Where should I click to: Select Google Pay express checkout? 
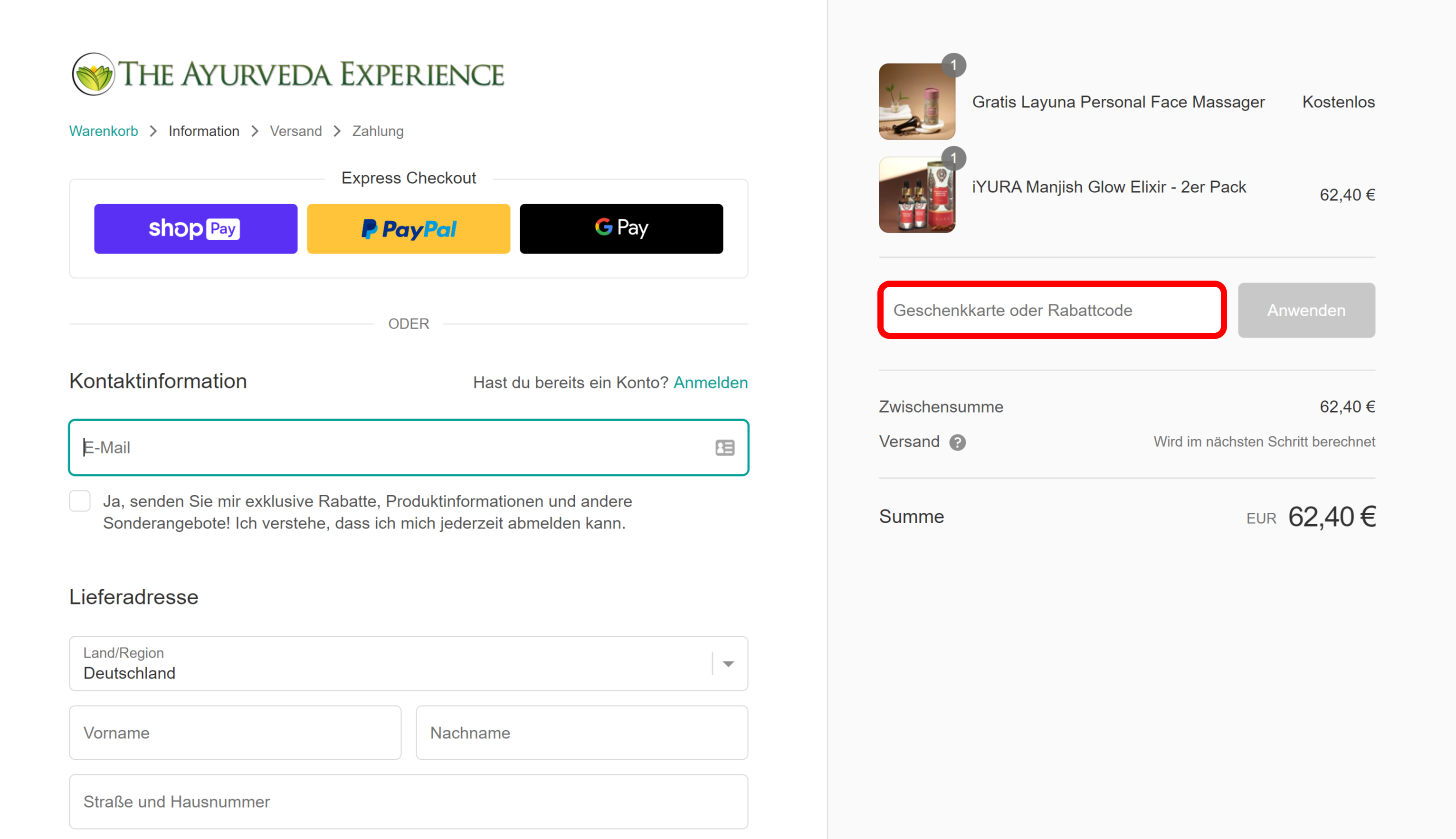point(621,229)
